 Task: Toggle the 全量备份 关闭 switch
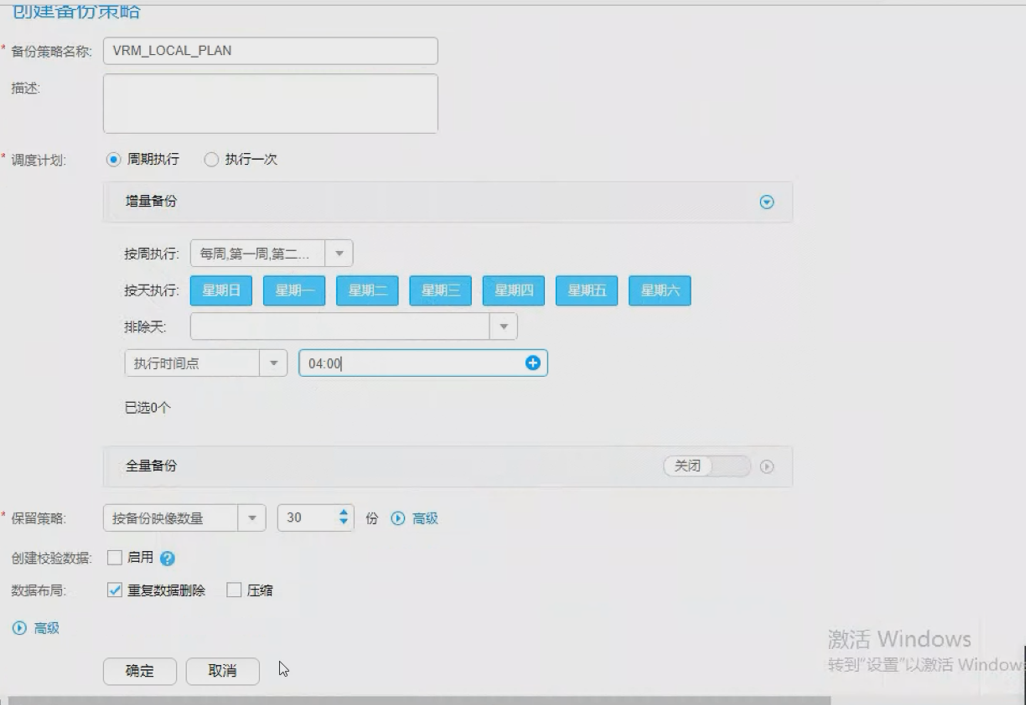pyautogui.click(x=706, y=467)
